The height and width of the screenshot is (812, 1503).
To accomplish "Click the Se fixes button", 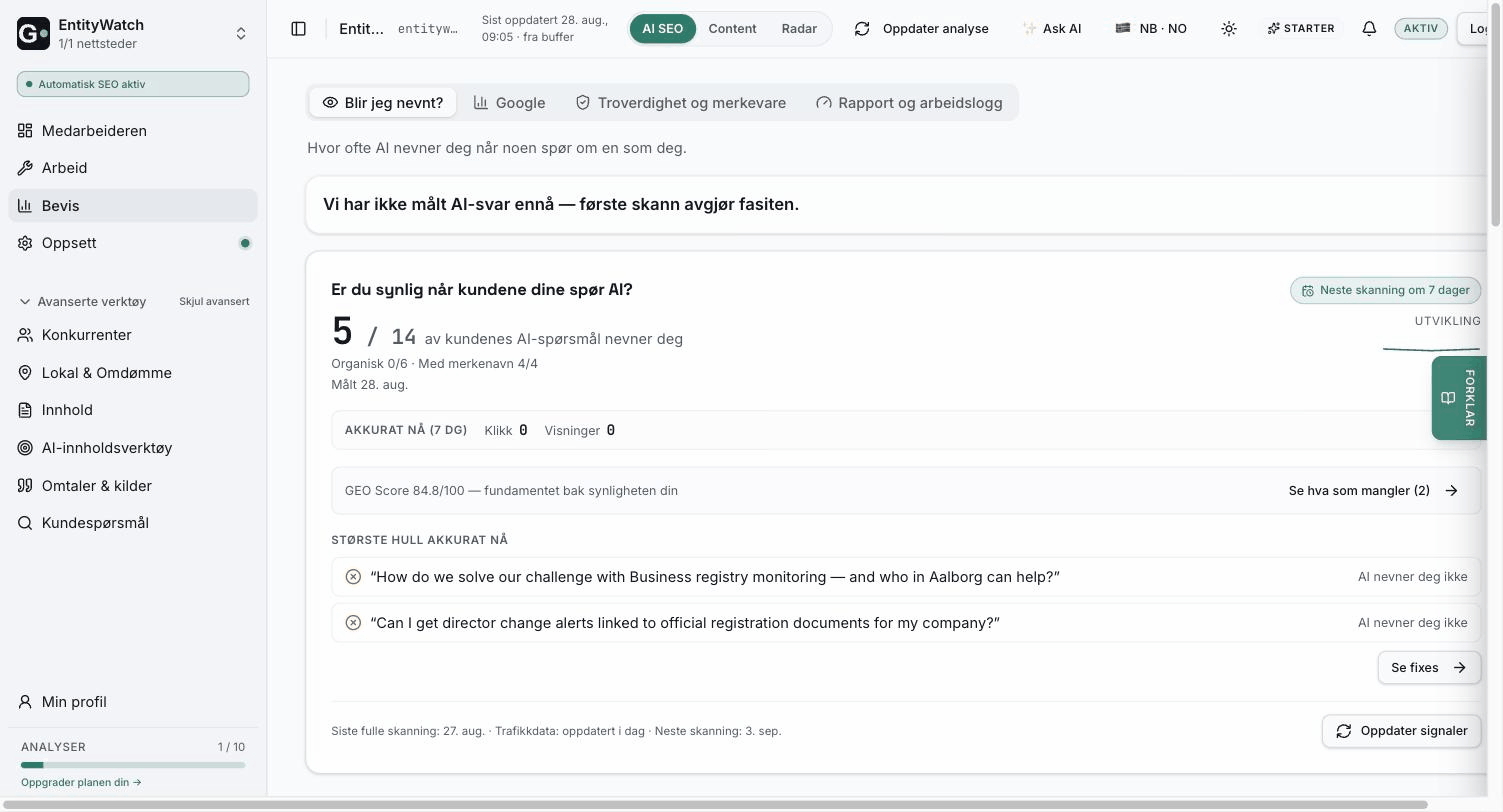I will (x=1429, y=668).
